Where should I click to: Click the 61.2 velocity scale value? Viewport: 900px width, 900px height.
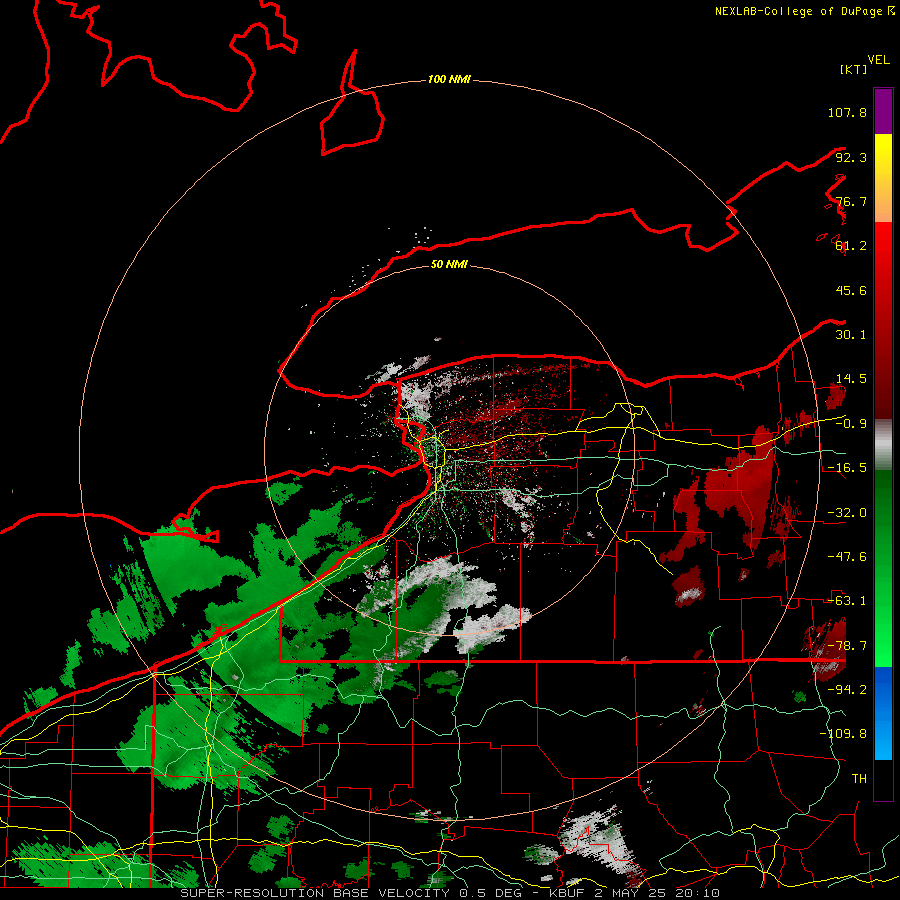point(851,246)
